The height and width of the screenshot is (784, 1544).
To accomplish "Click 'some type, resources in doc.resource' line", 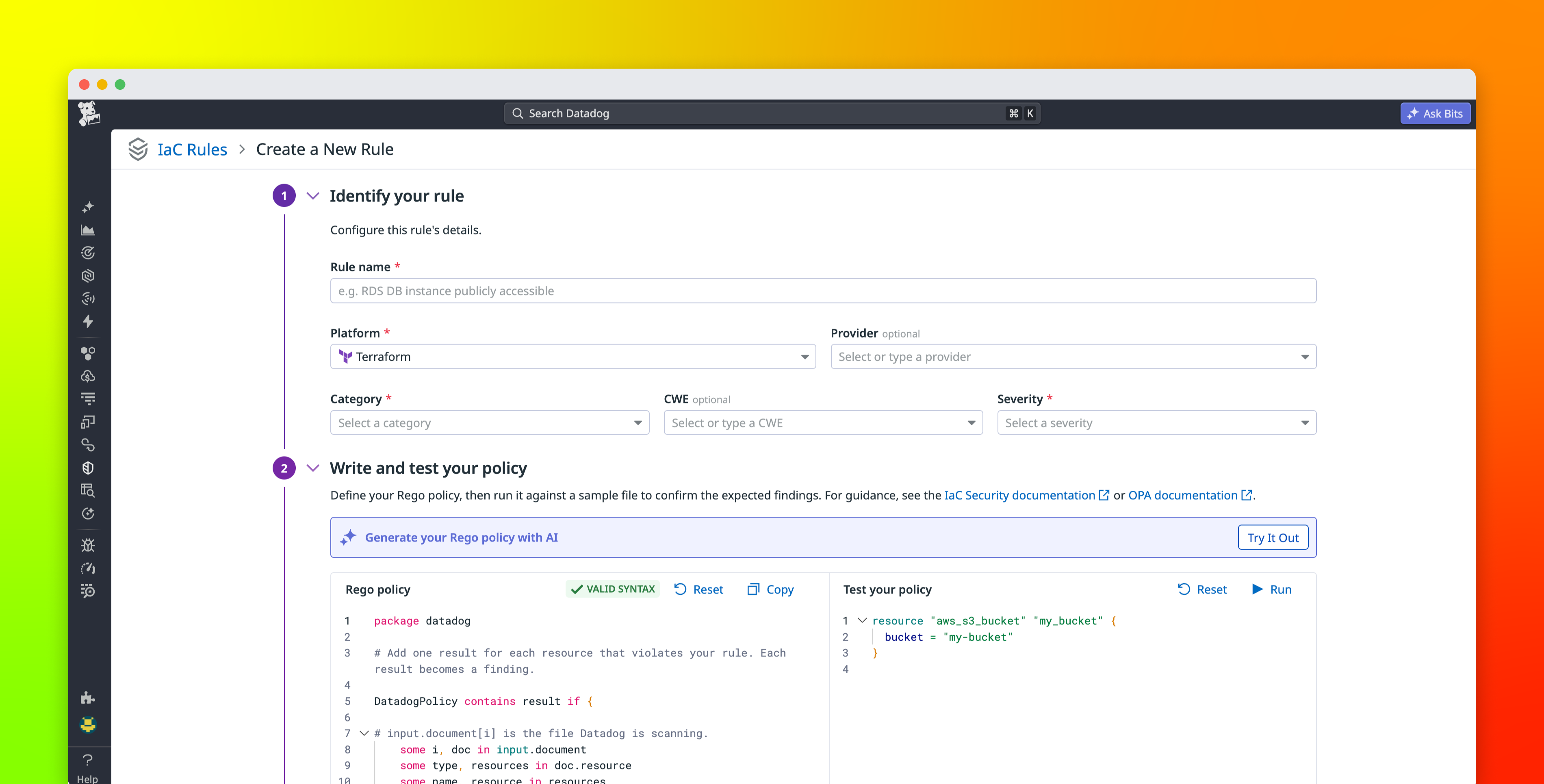I will pos(516,765).
